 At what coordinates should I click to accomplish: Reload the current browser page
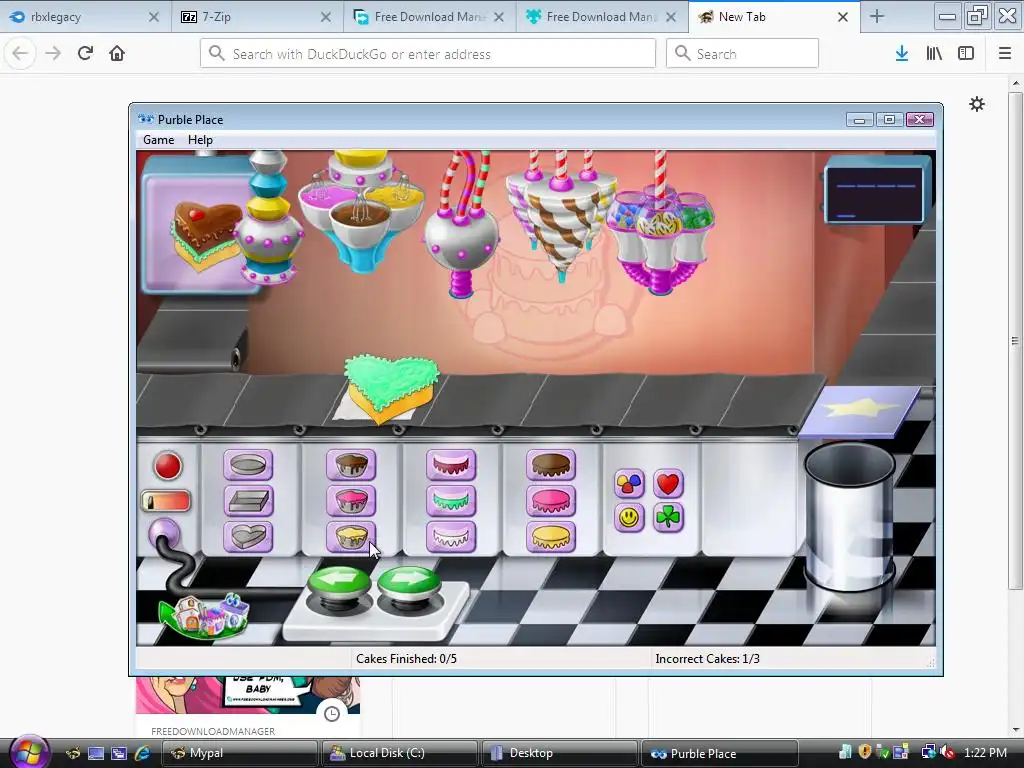click(85, 53)
